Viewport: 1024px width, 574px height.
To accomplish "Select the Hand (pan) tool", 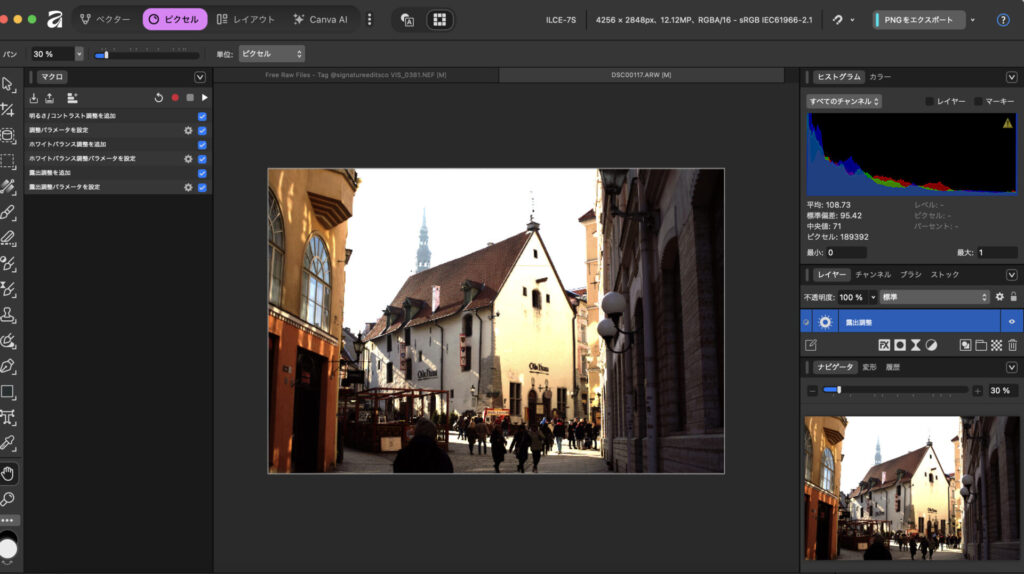I will coord(8,473).
